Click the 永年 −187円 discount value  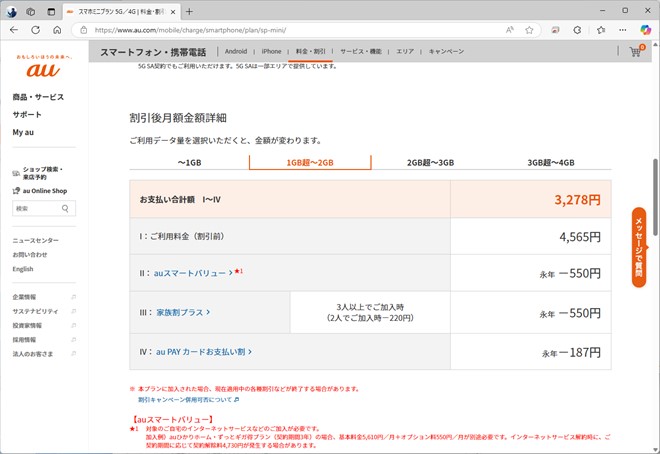571,353
